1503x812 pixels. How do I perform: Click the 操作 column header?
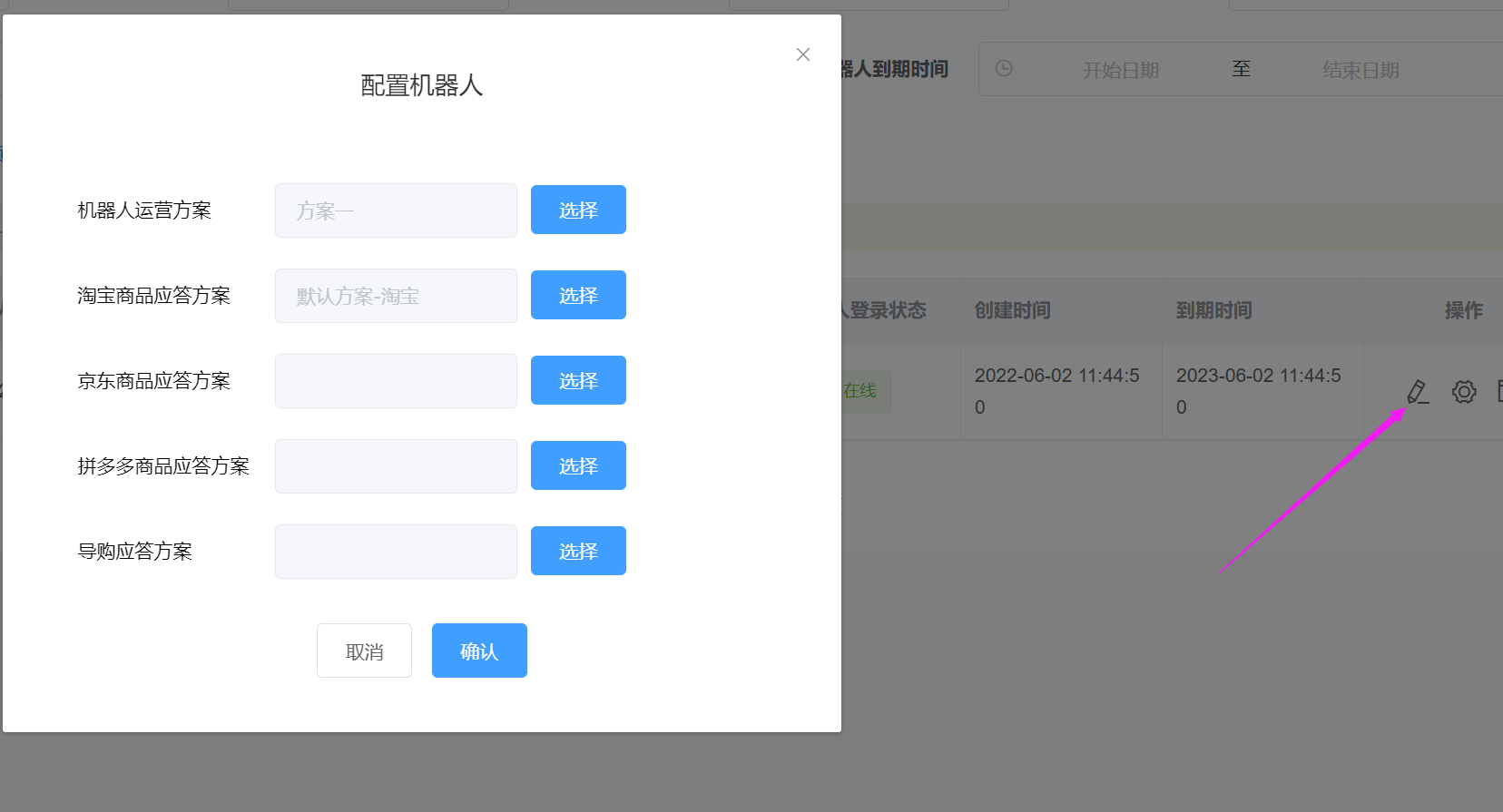pos(1464,310)
